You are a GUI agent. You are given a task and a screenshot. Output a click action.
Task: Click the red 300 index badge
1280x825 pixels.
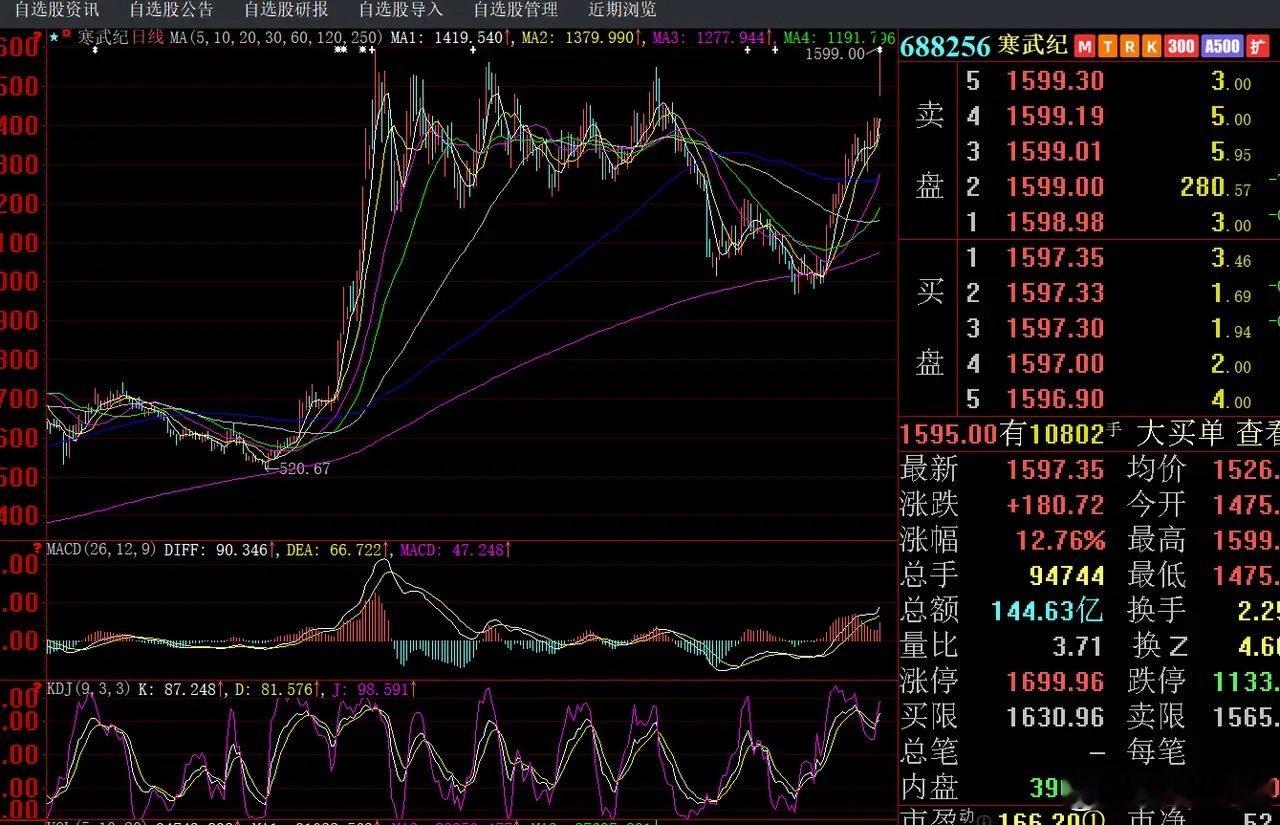pos(1181,46)
